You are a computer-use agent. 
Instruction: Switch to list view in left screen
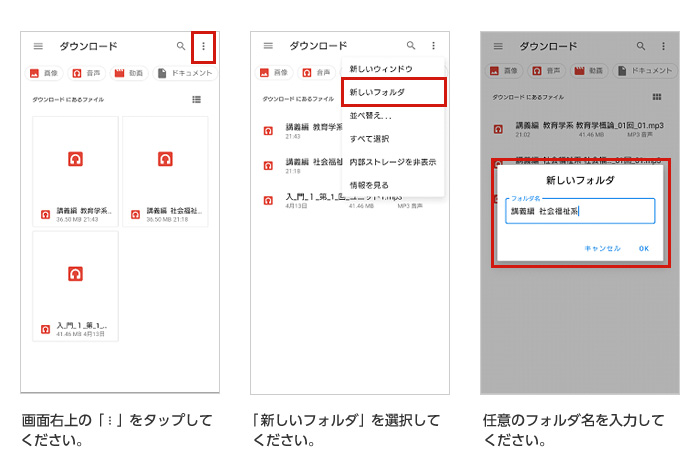196,100
